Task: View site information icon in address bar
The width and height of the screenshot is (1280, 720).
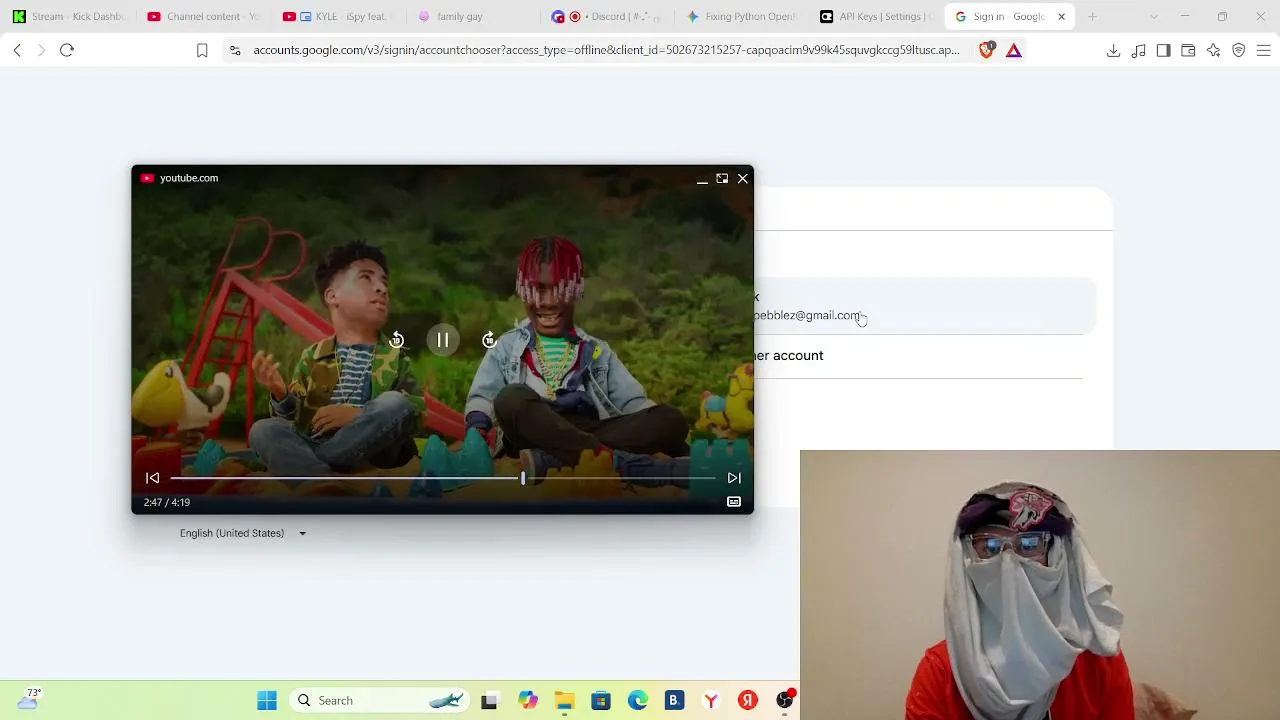Action: pos(235,50)
